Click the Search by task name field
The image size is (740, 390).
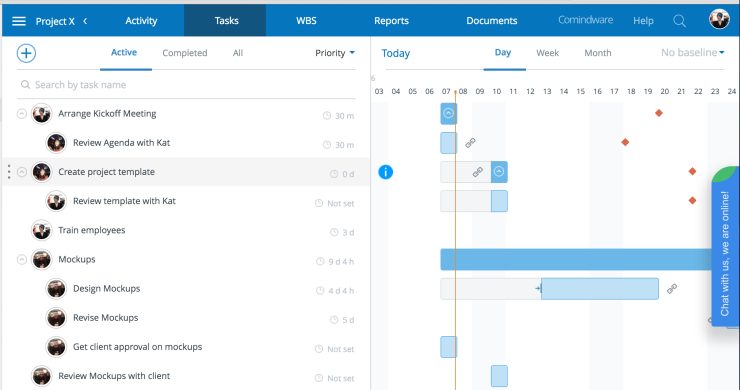point(186,85)
